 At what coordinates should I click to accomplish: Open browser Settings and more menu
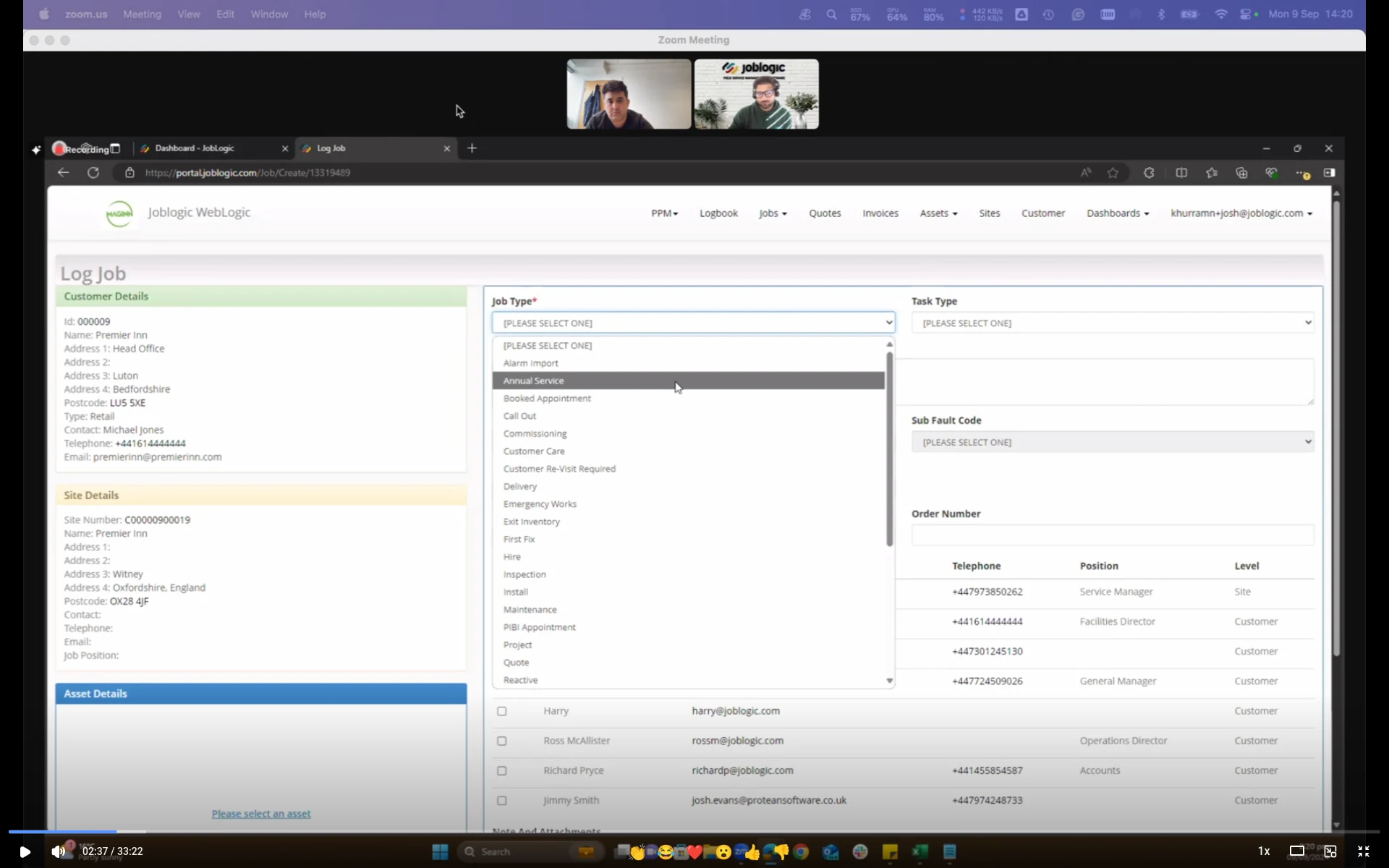click(1302, 174)
